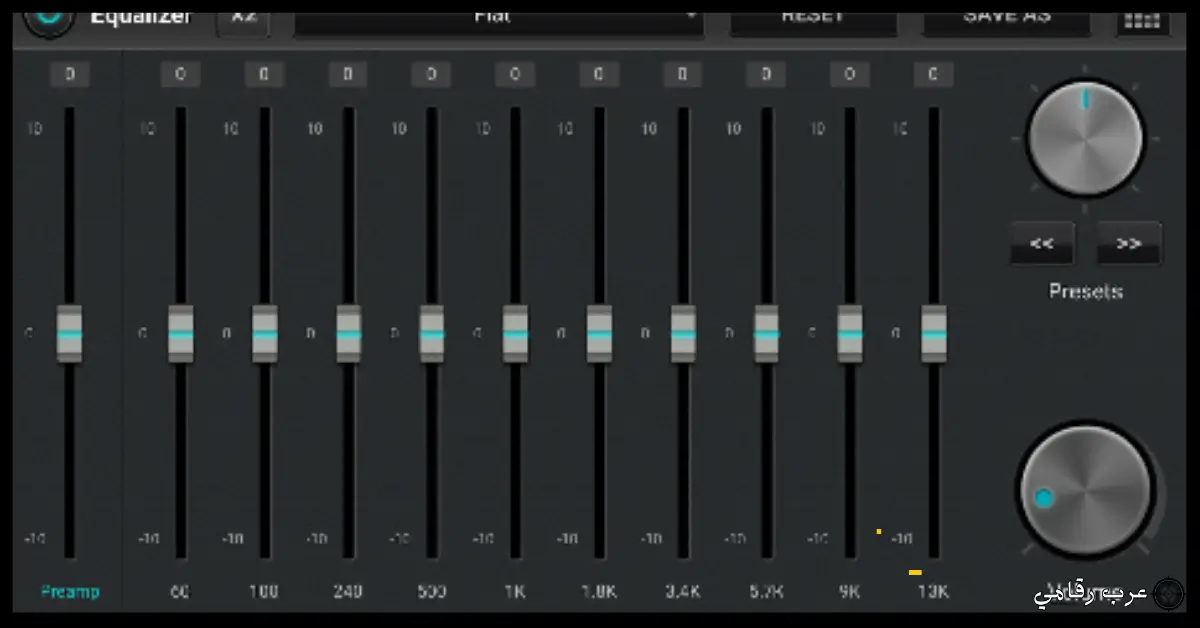Click the Presets label
This screenshot has height=628, width=1200.
tap(1084, 290)
